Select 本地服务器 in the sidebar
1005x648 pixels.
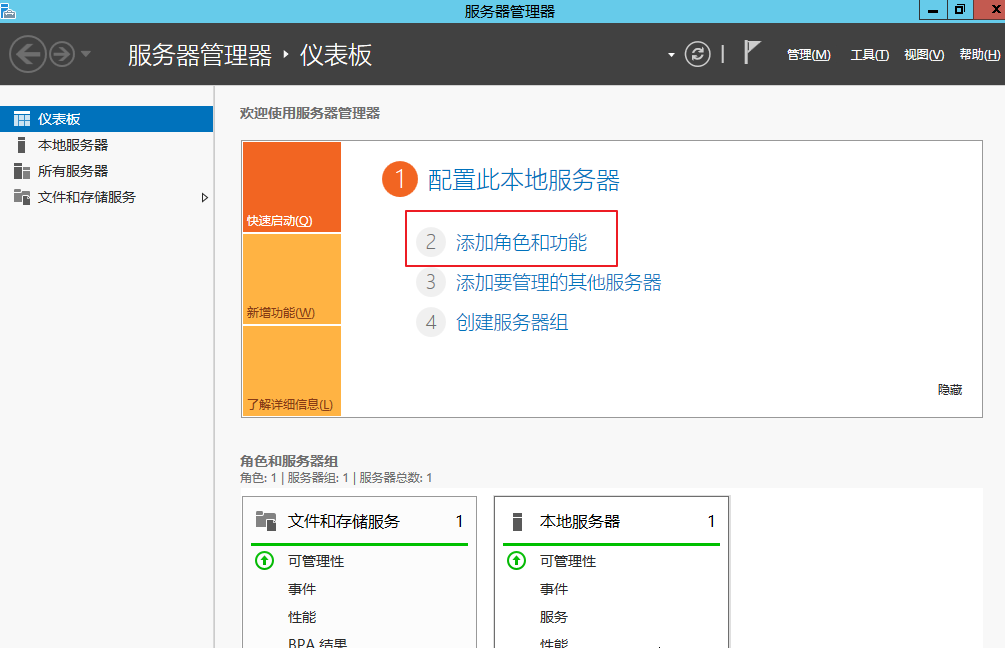point(106,145)
